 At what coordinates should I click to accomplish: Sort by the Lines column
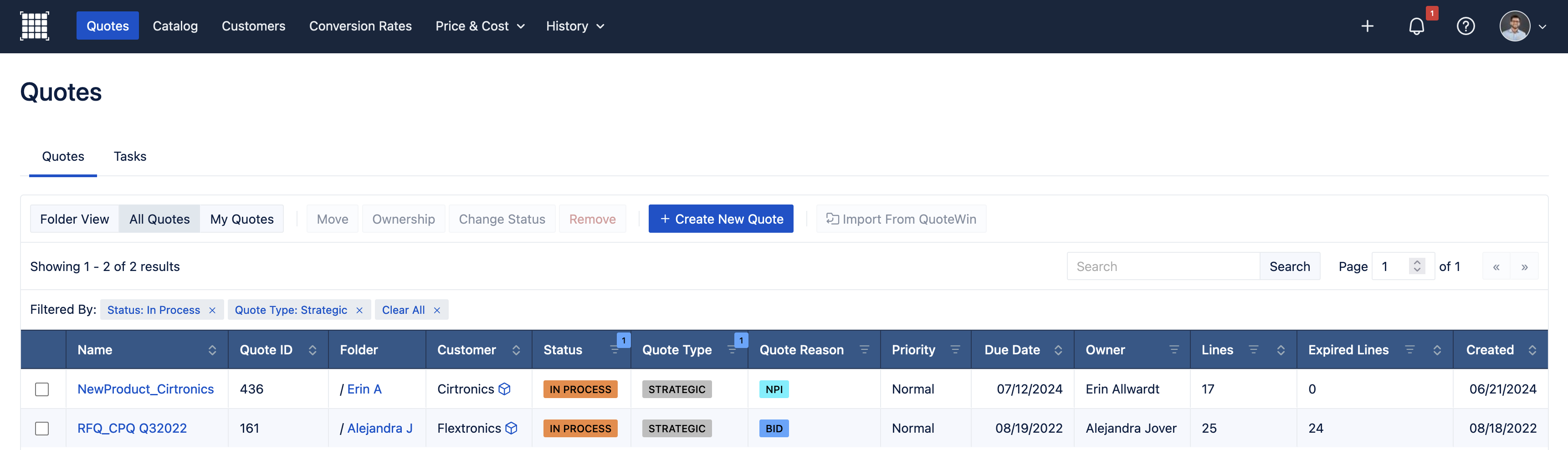pos(1281,350)
